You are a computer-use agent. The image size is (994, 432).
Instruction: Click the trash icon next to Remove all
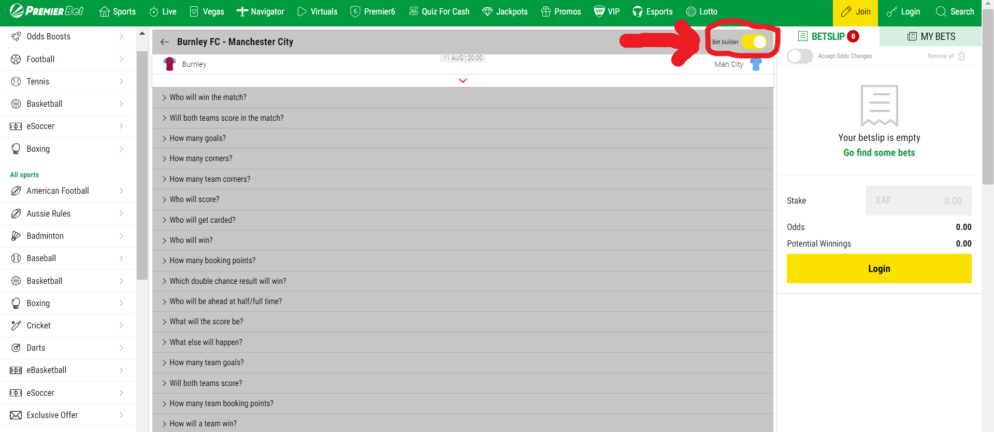[962, 56]
